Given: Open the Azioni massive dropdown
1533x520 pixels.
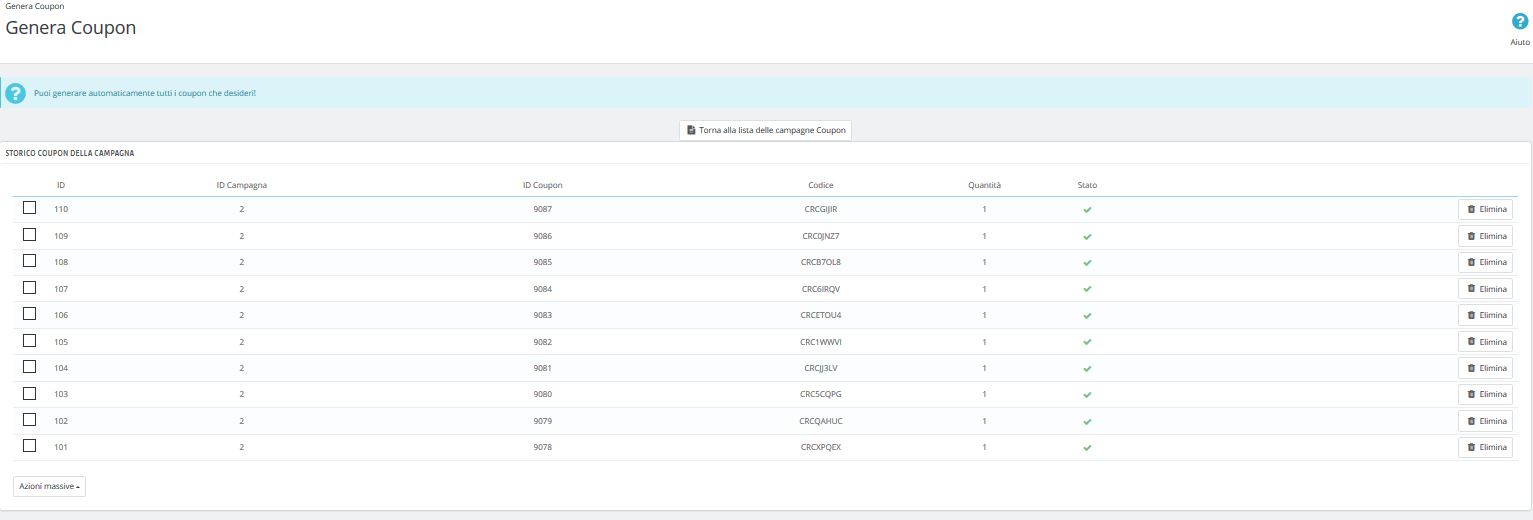Looking at the screenshot, I should [x=49, y=485].
